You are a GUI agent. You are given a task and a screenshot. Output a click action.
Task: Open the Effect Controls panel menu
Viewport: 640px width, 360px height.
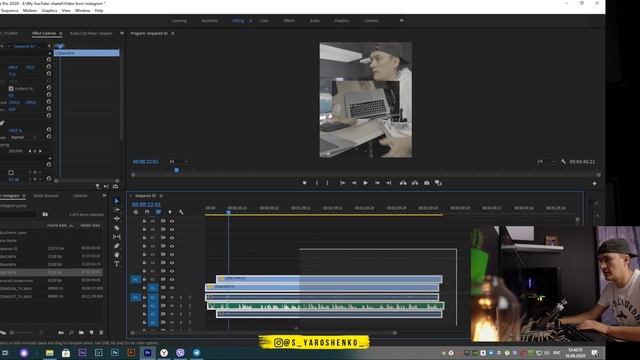(61, 33)
